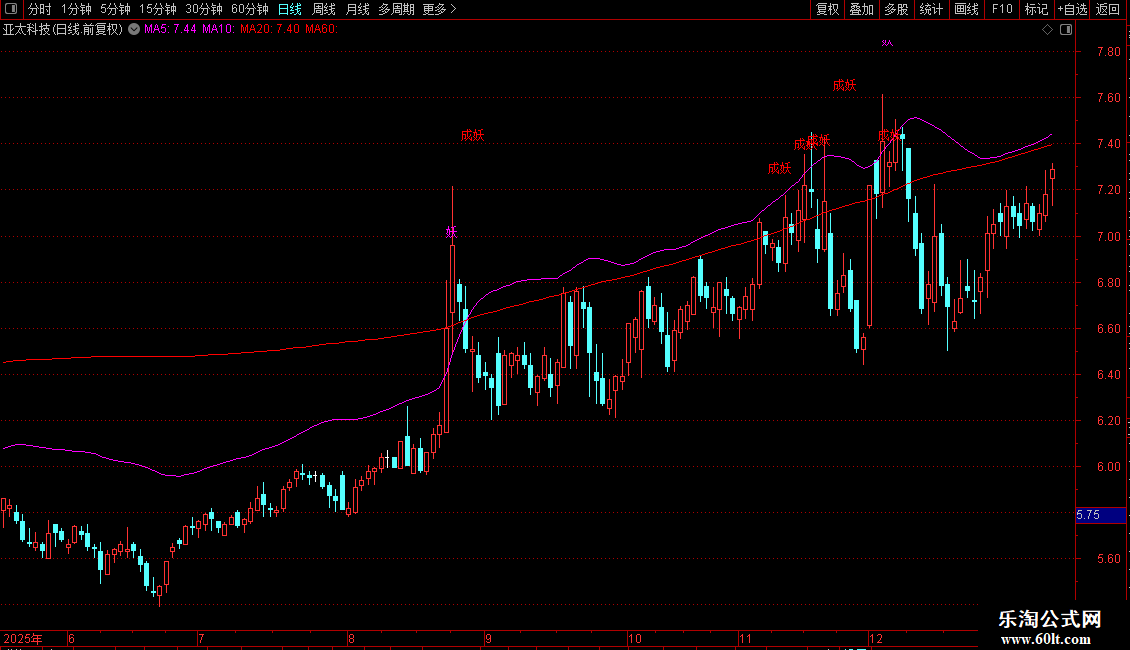The image size is (1130, 650).
Task: Click the 亚太科技(日线.前复权) chart title
Action: [63, 30]
